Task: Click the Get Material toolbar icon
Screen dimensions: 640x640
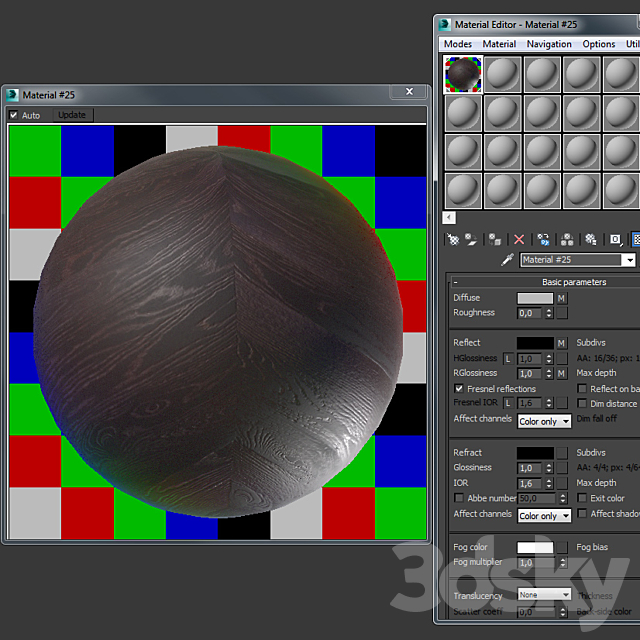Action: pos(453,239)
